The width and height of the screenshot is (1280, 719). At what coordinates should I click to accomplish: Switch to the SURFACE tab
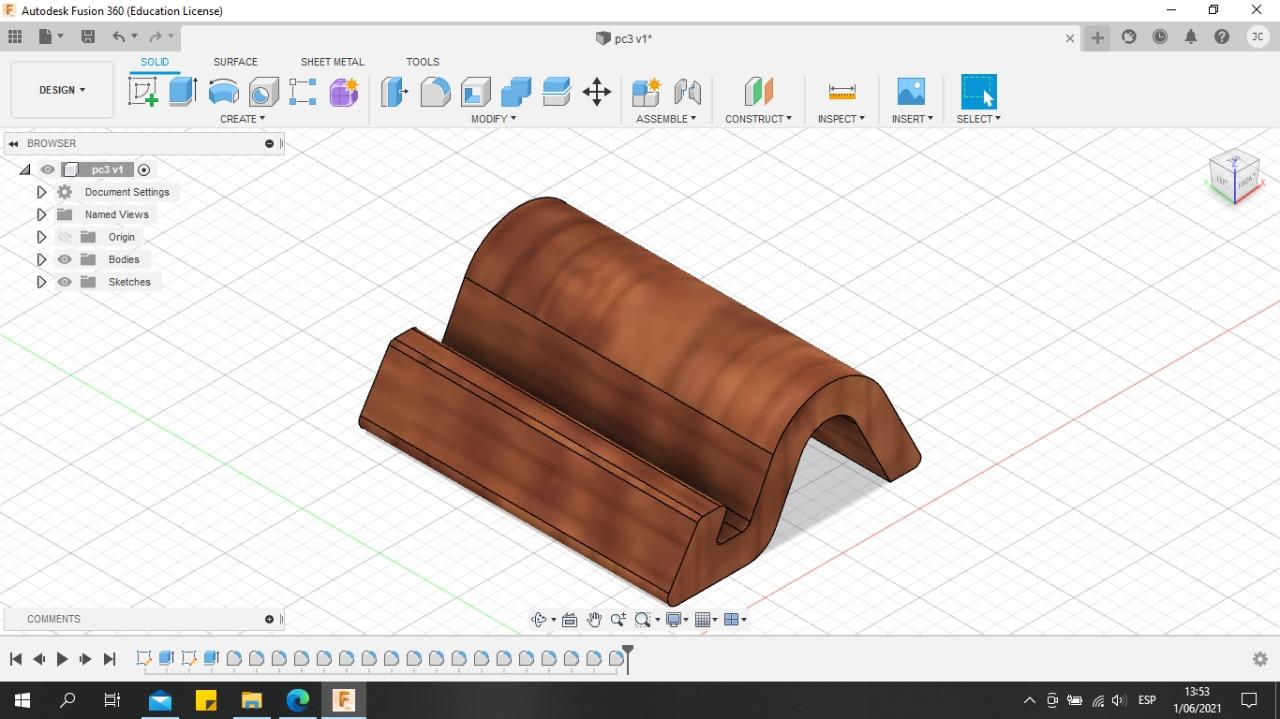[x=235, y=62]
